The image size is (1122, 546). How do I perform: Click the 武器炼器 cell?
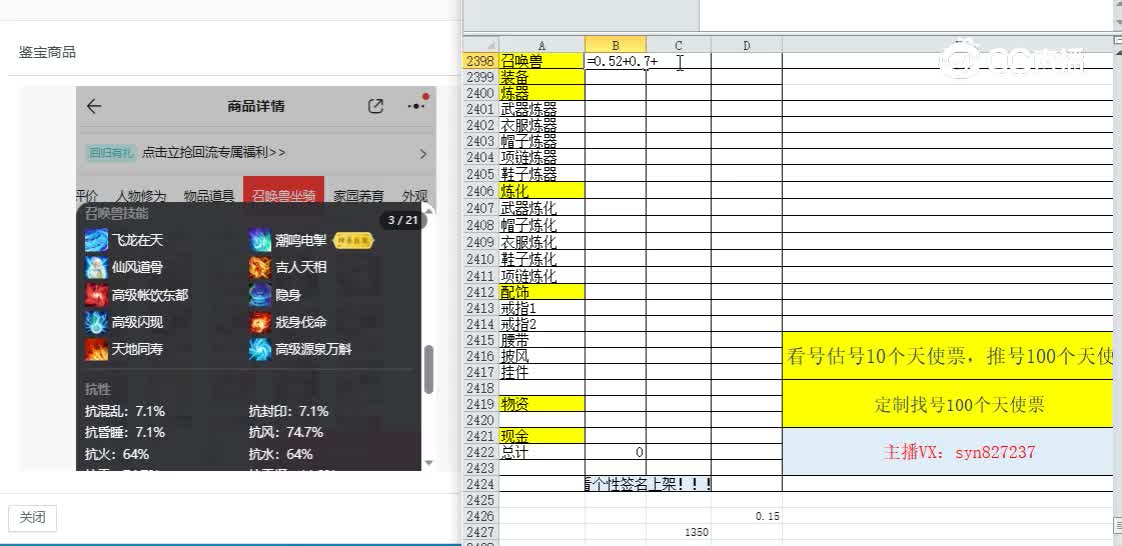[542, 109]
